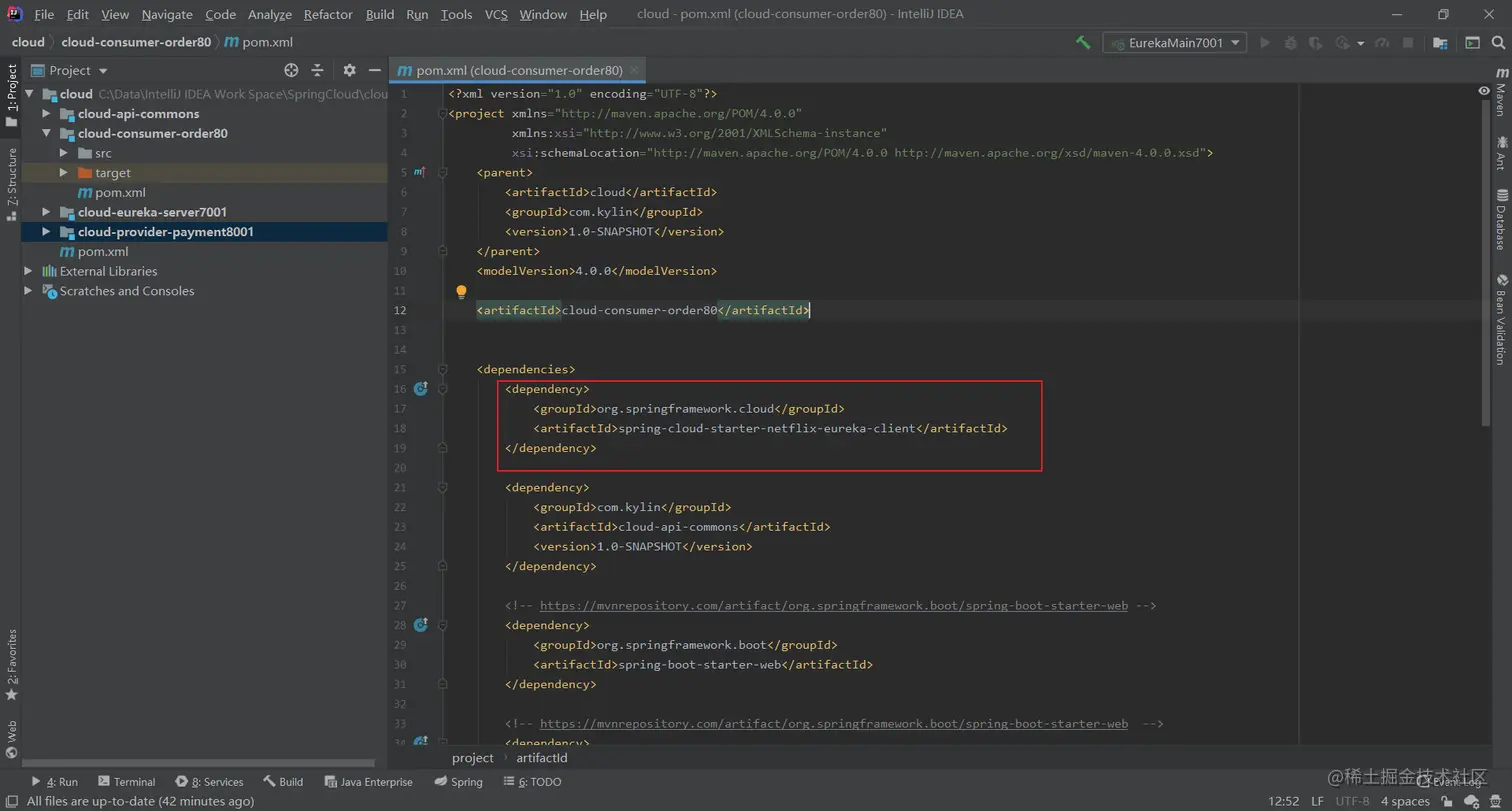Expand the cloud-api-commons module

[46, 114]
